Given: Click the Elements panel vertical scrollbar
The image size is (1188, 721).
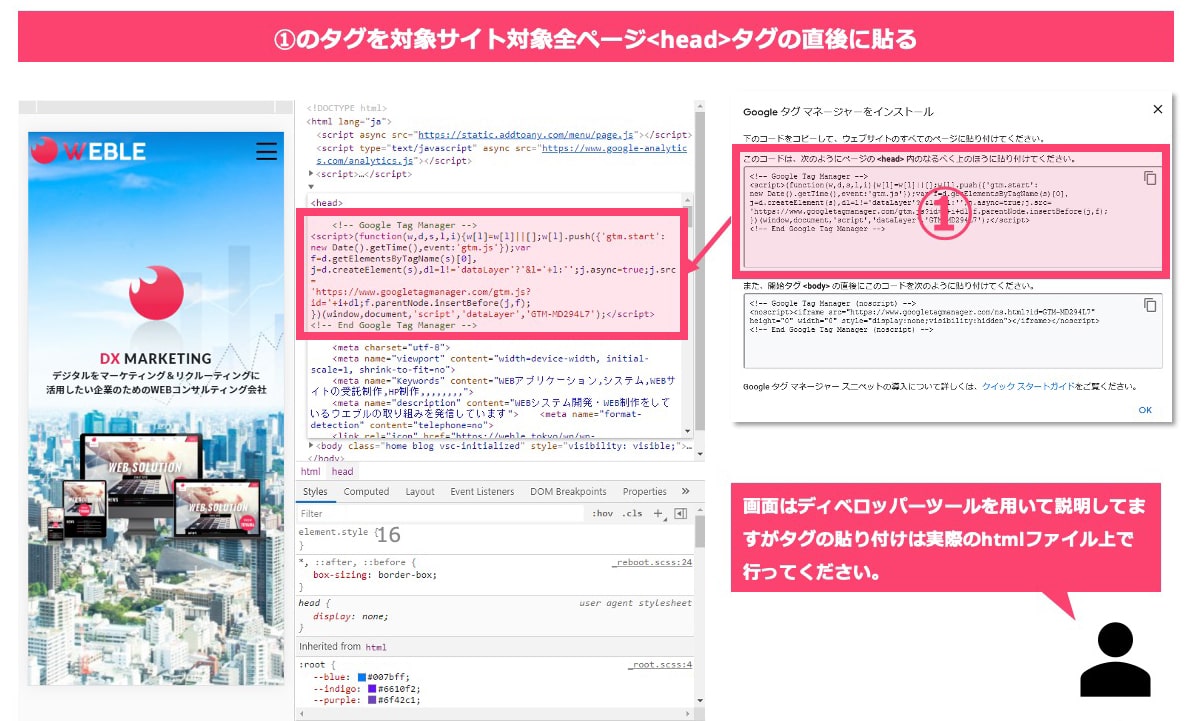Looking at the screenshot, I should point(699,273).
